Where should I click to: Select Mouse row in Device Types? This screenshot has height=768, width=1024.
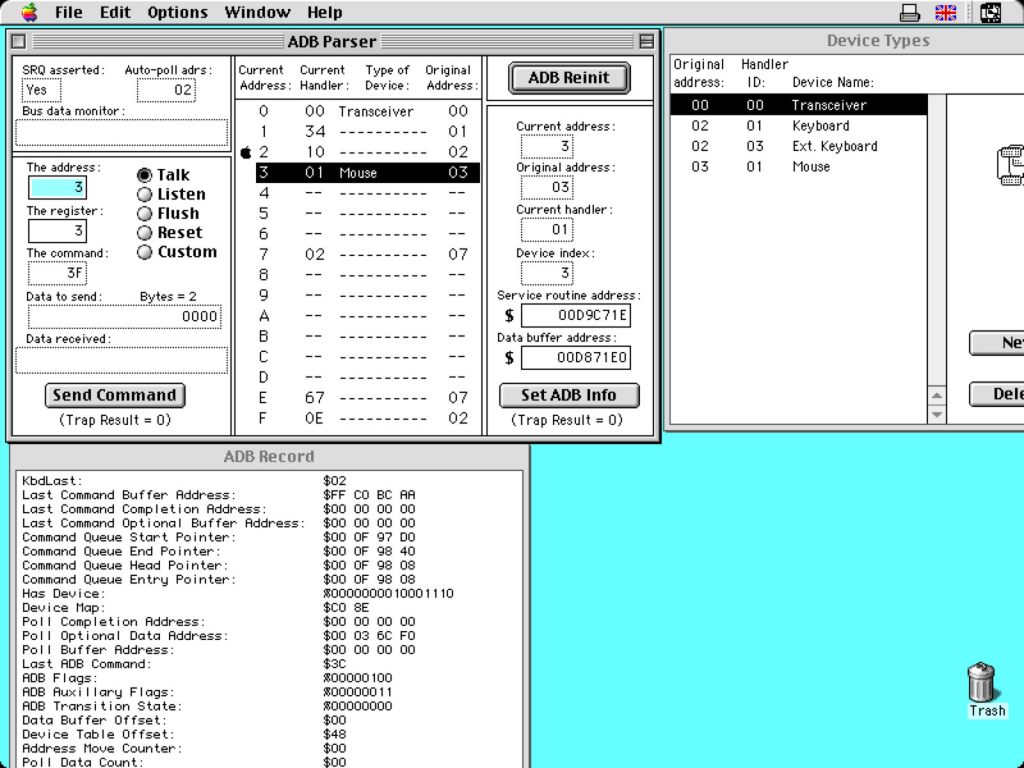(799, 167)
